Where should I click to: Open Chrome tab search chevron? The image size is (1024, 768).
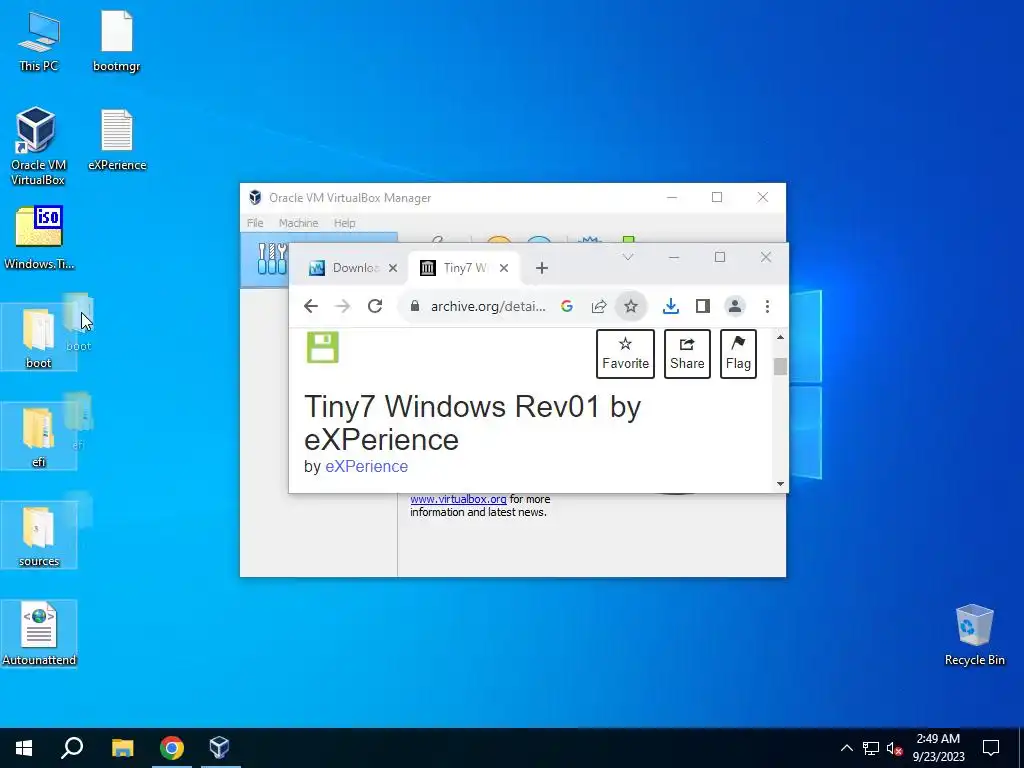pyautogui.click(x=628, y=257)
